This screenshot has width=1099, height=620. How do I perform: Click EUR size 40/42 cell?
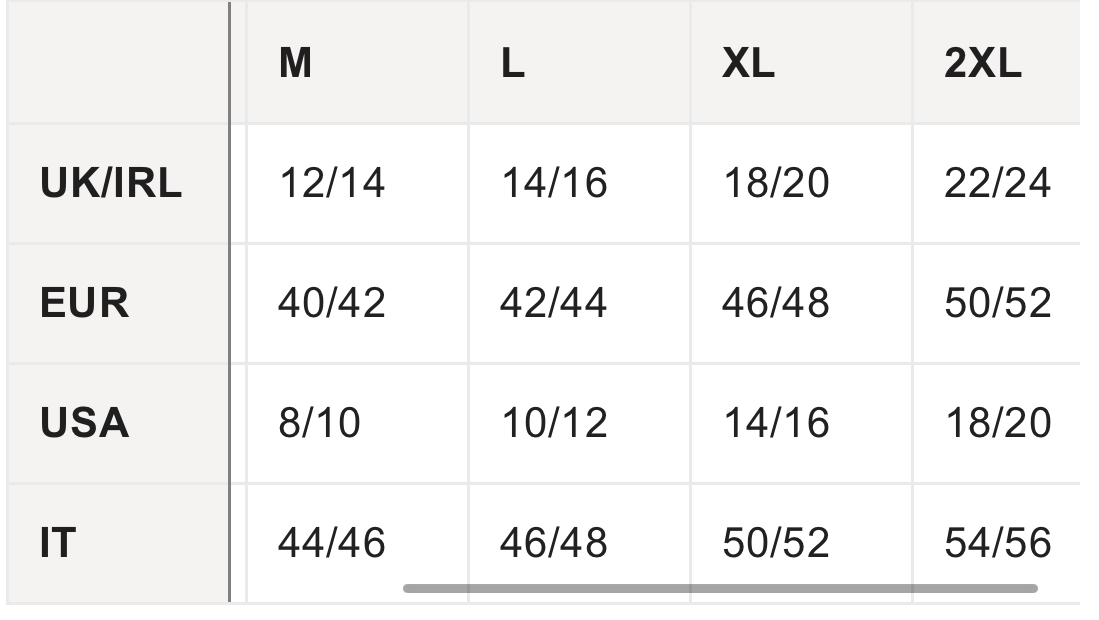[357, 303]
